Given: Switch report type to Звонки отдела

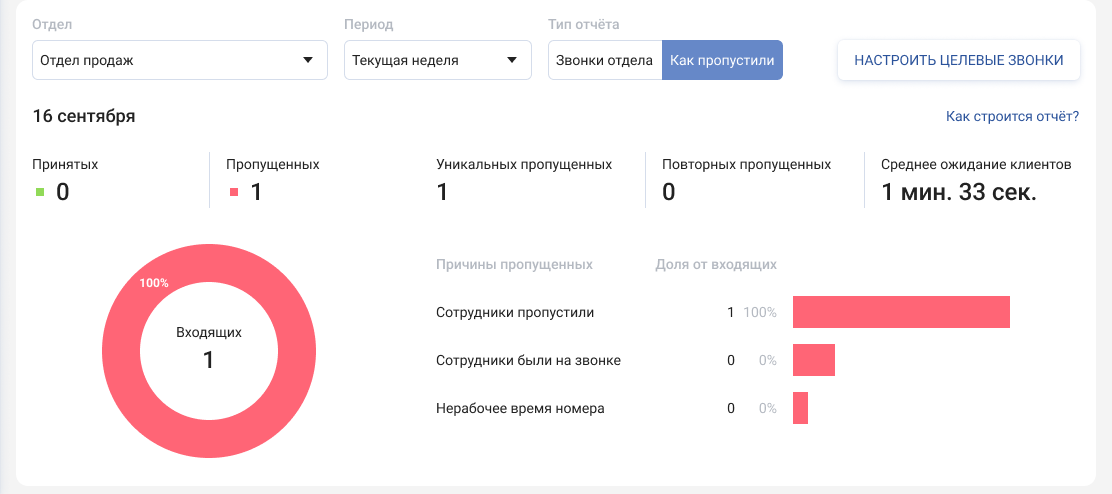Looking at the screenshot, I should [605, 60].
